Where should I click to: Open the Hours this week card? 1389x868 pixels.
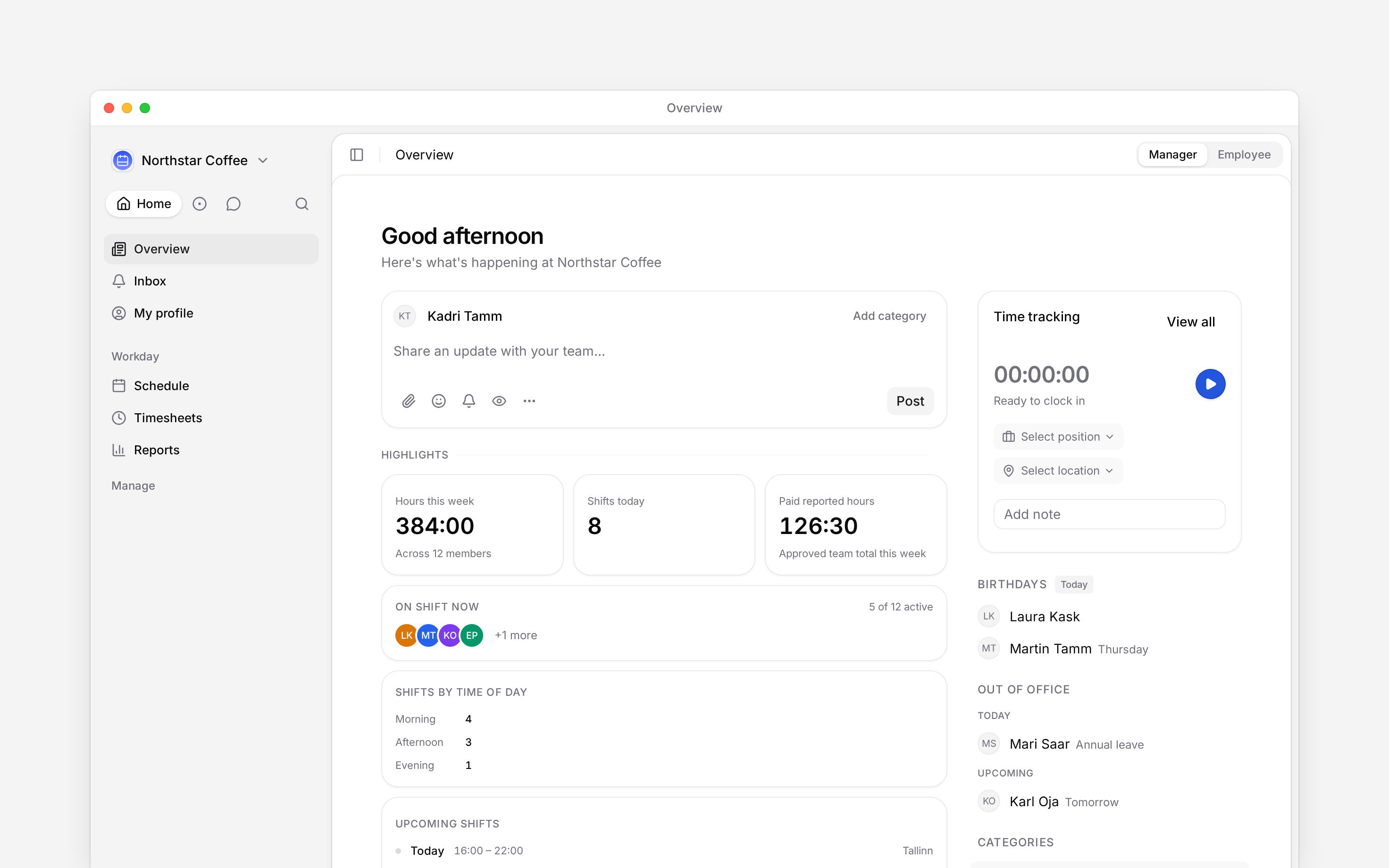(472, 525)
